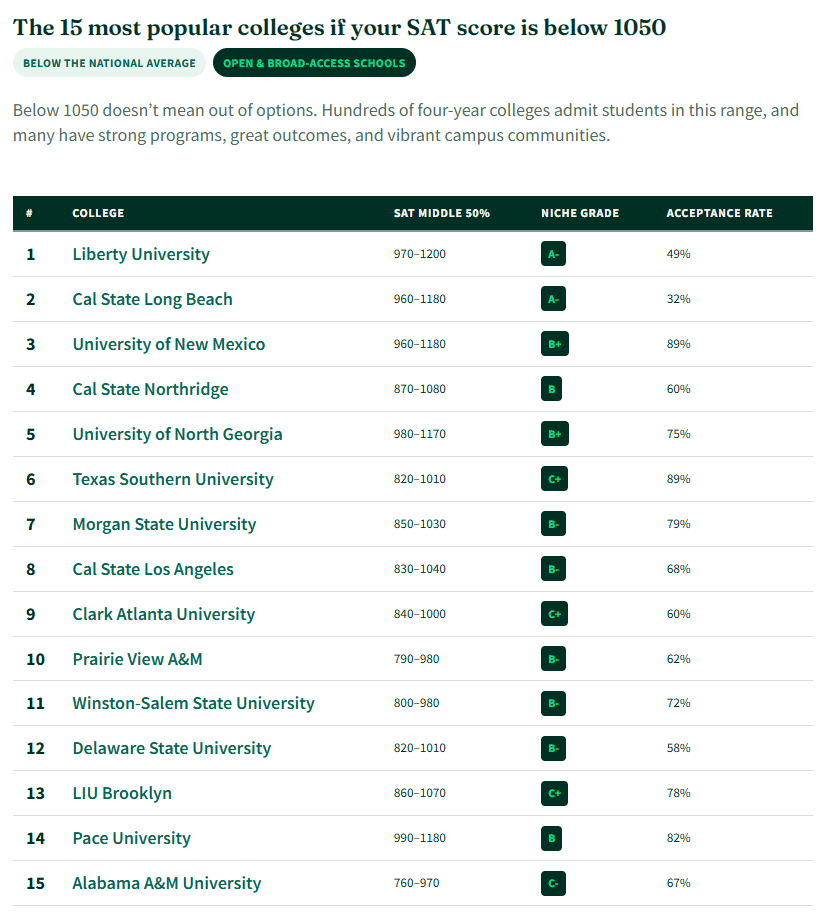
Task: Select the Below the National Average tab
Action: (109, 63)
